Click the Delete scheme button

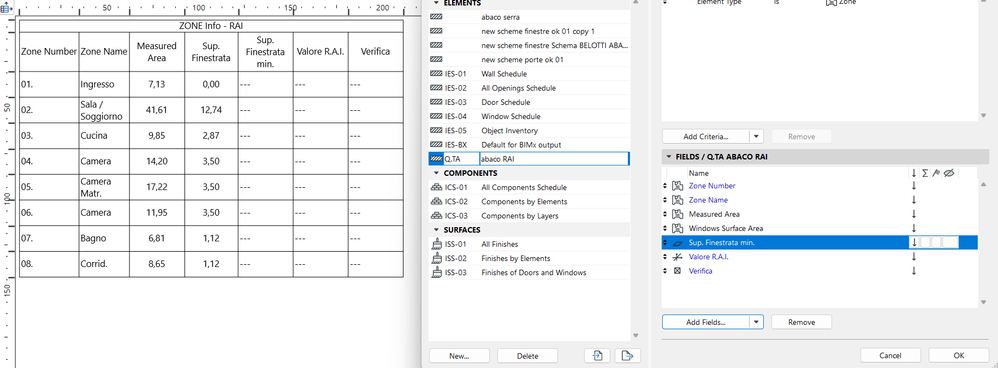tap(527, 356)
